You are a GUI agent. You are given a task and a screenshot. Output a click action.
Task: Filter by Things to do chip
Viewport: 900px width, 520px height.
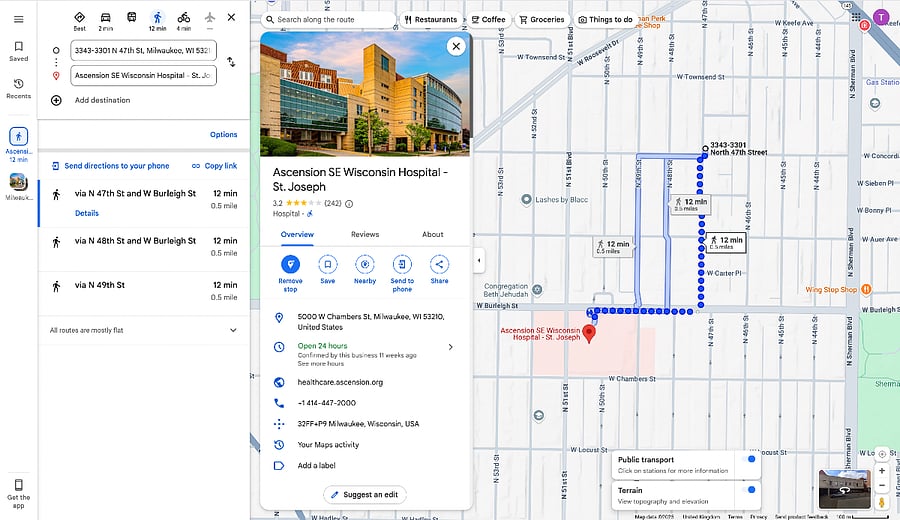pyautogui.click(x=605, y=20)
